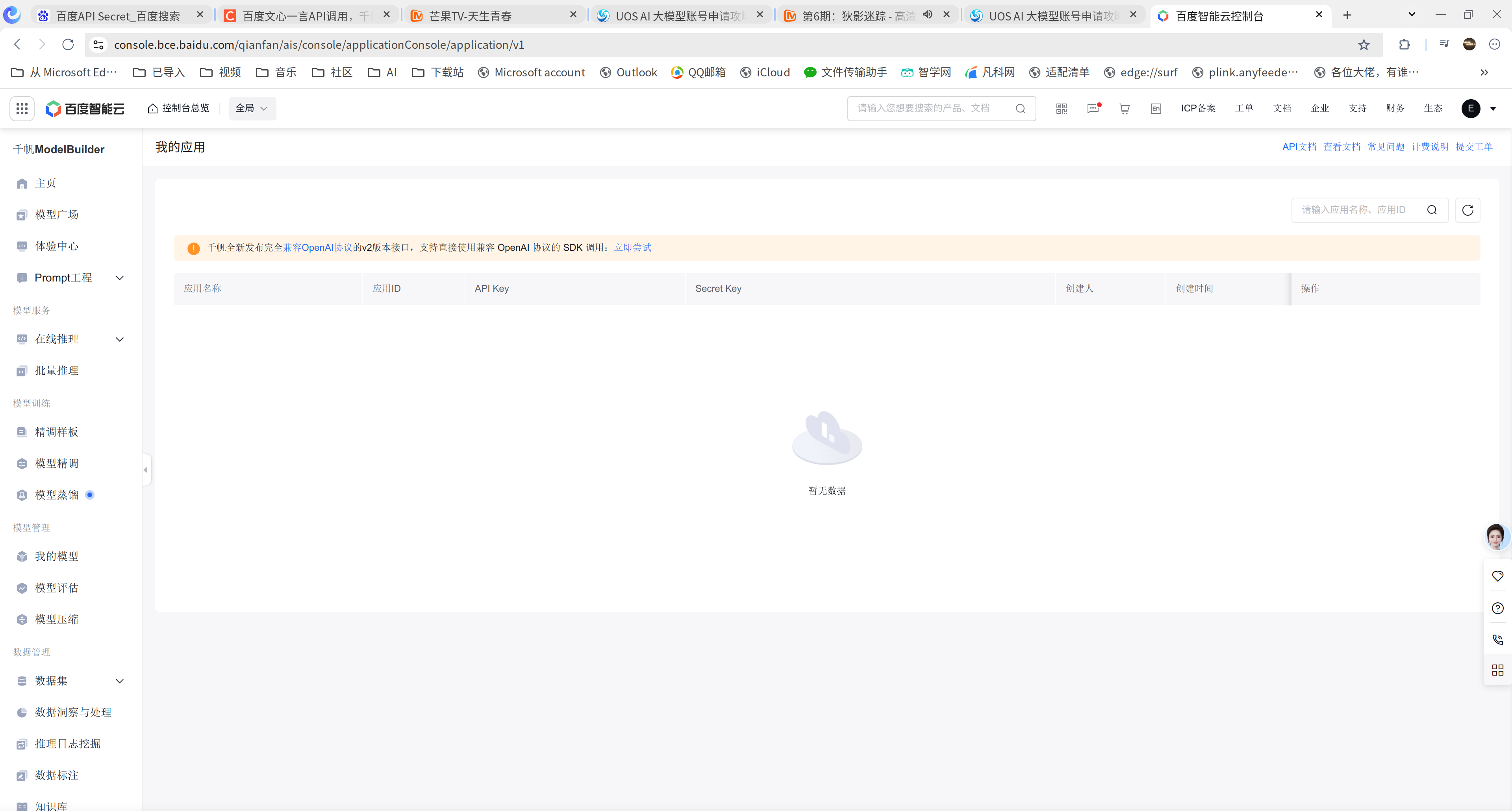Click the Baidu AI Cloud logo

(85, 109)
